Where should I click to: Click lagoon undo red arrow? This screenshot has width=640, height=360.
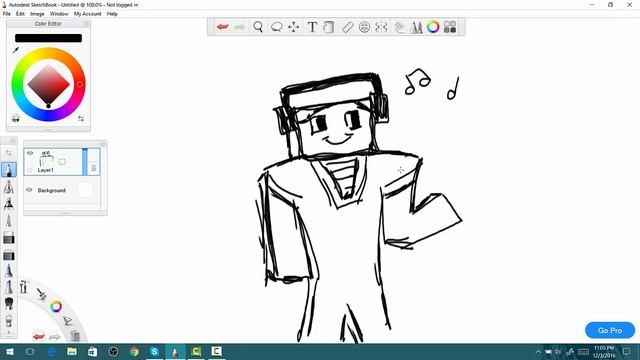tap(38, 336)
